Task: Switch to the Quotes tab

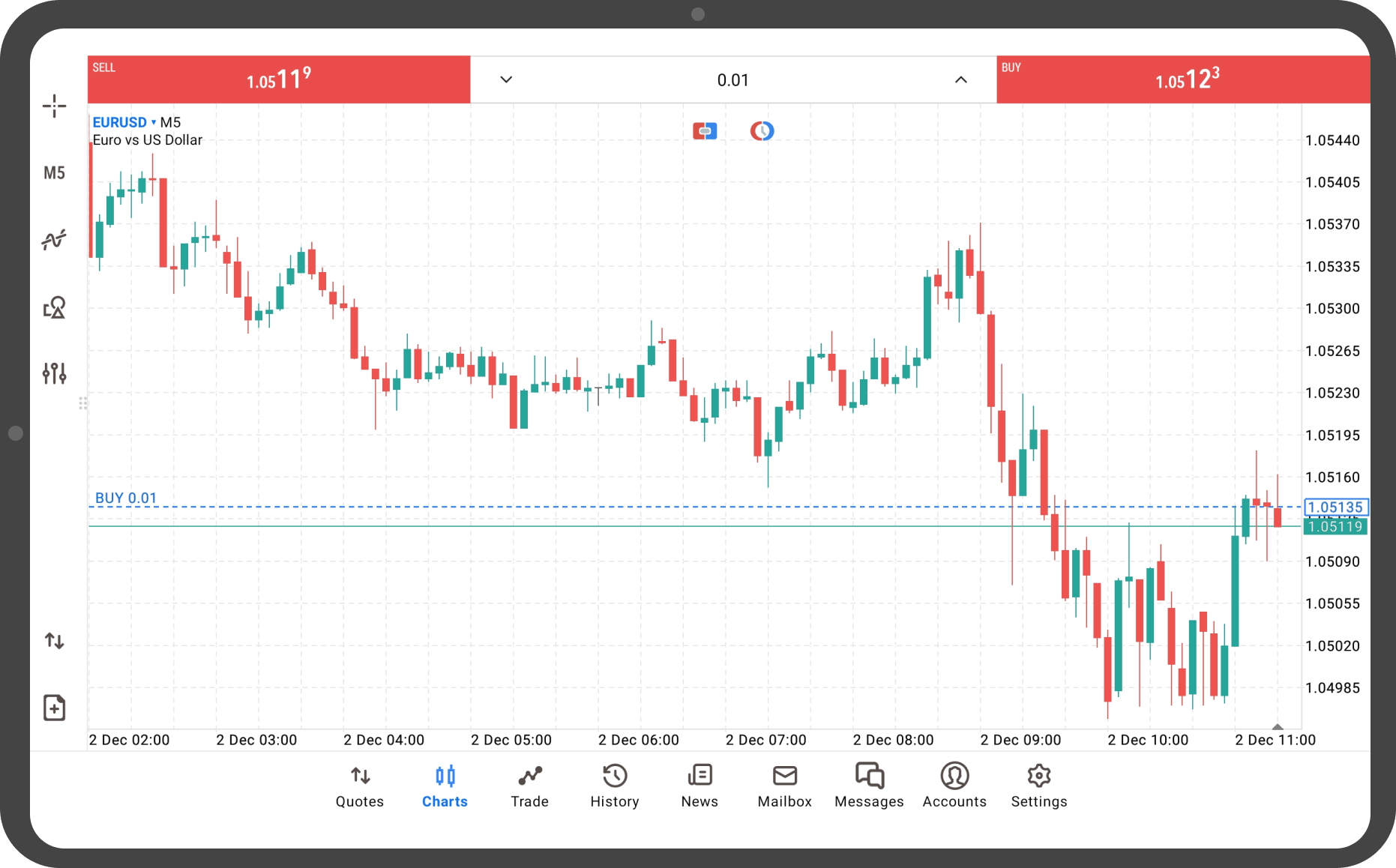Action: tap(360, 786)
